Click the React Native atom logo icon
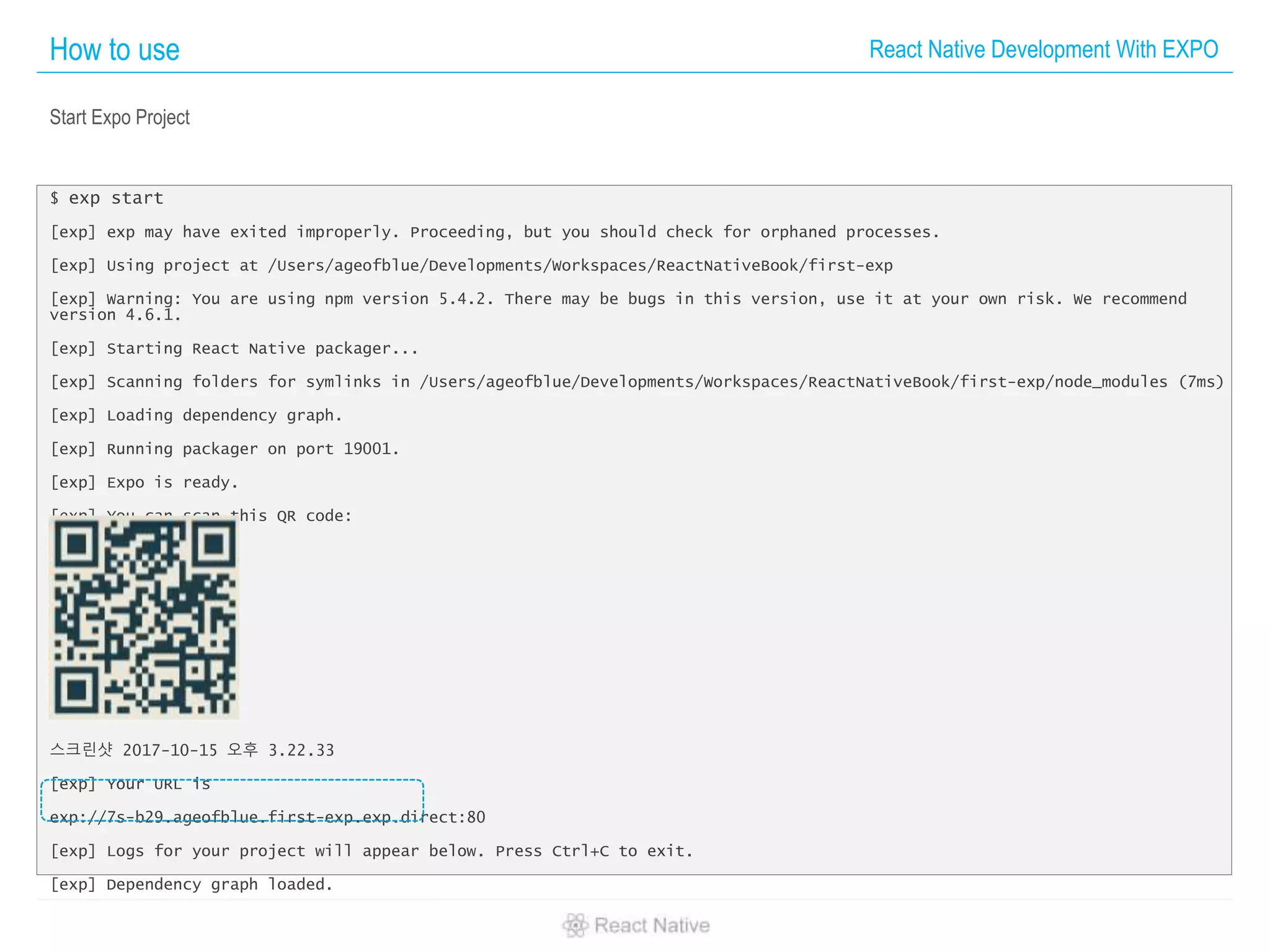1270x952 pixels. 575,925
